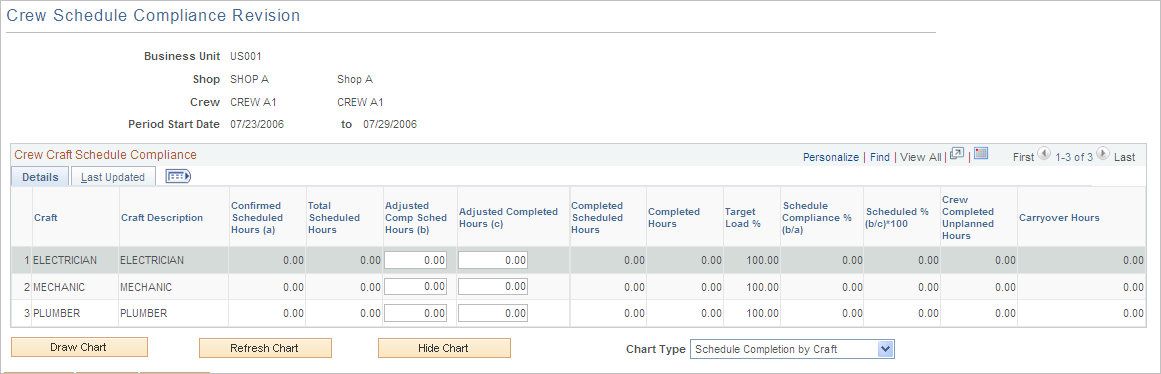The image size is (1161, 374).
Task: Click the Period Start Date 07/23/2006
Action: pyautogui.click(x=257, y=124)
